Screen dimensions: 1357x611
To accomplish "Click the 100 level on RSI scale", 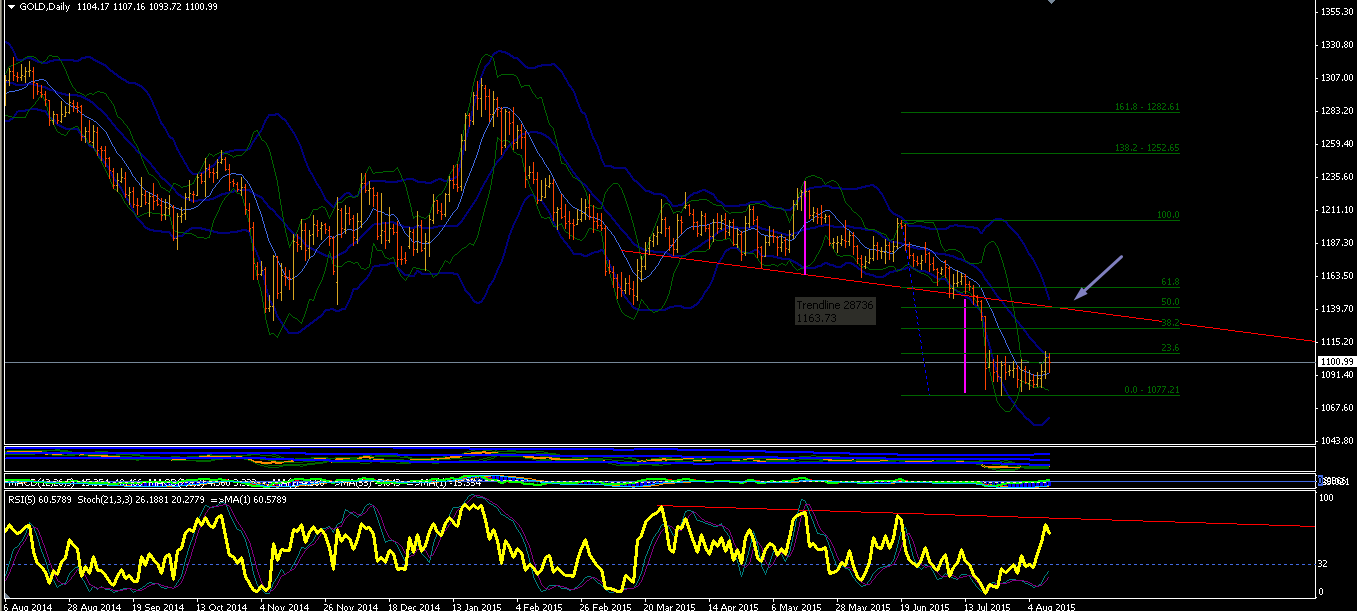I will [1324, 497].
